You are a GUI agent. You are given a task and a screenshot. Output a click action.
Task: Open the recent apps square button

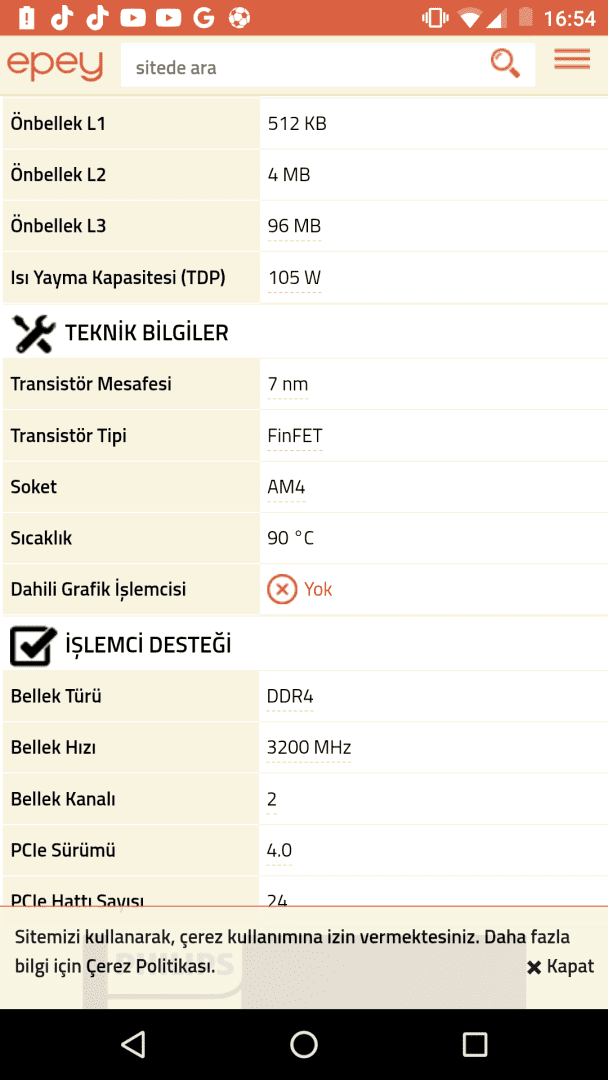click(474, 1044)
